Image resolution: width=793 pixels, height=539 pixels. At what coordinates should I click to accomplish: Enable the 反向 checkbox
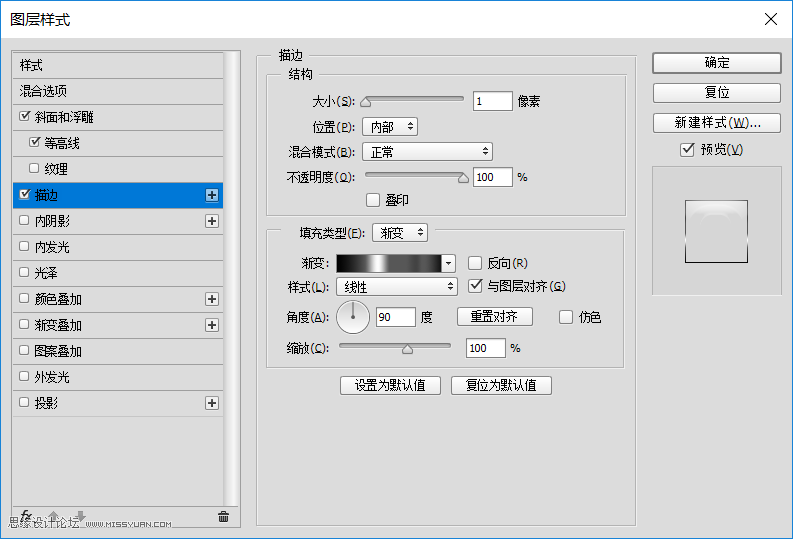point(475,263)
